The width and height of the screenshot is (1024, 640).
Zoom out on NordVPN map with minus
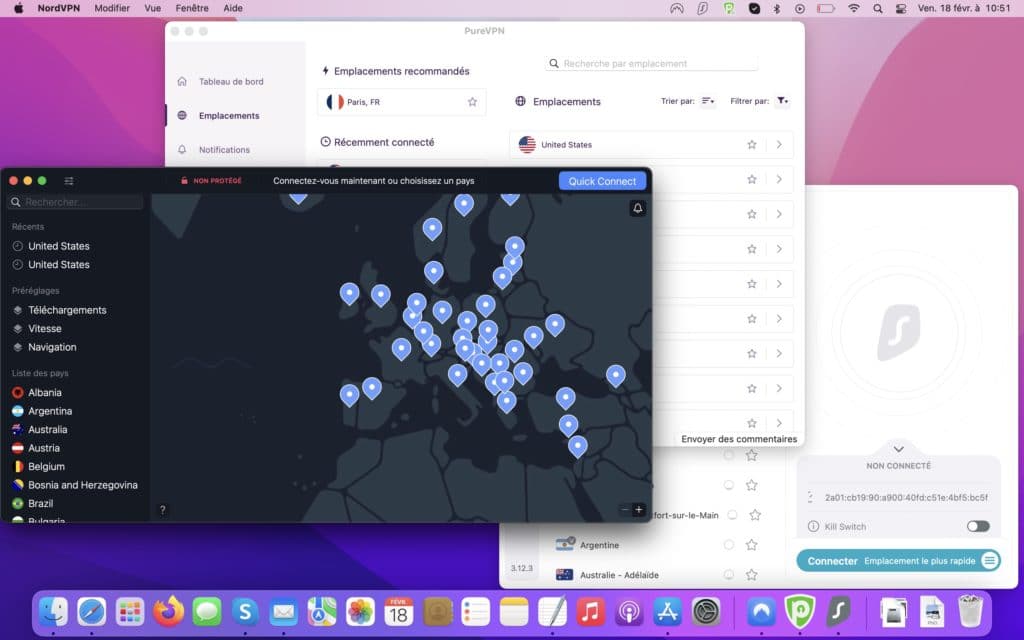pyautogui.click(x=625, y=509)
